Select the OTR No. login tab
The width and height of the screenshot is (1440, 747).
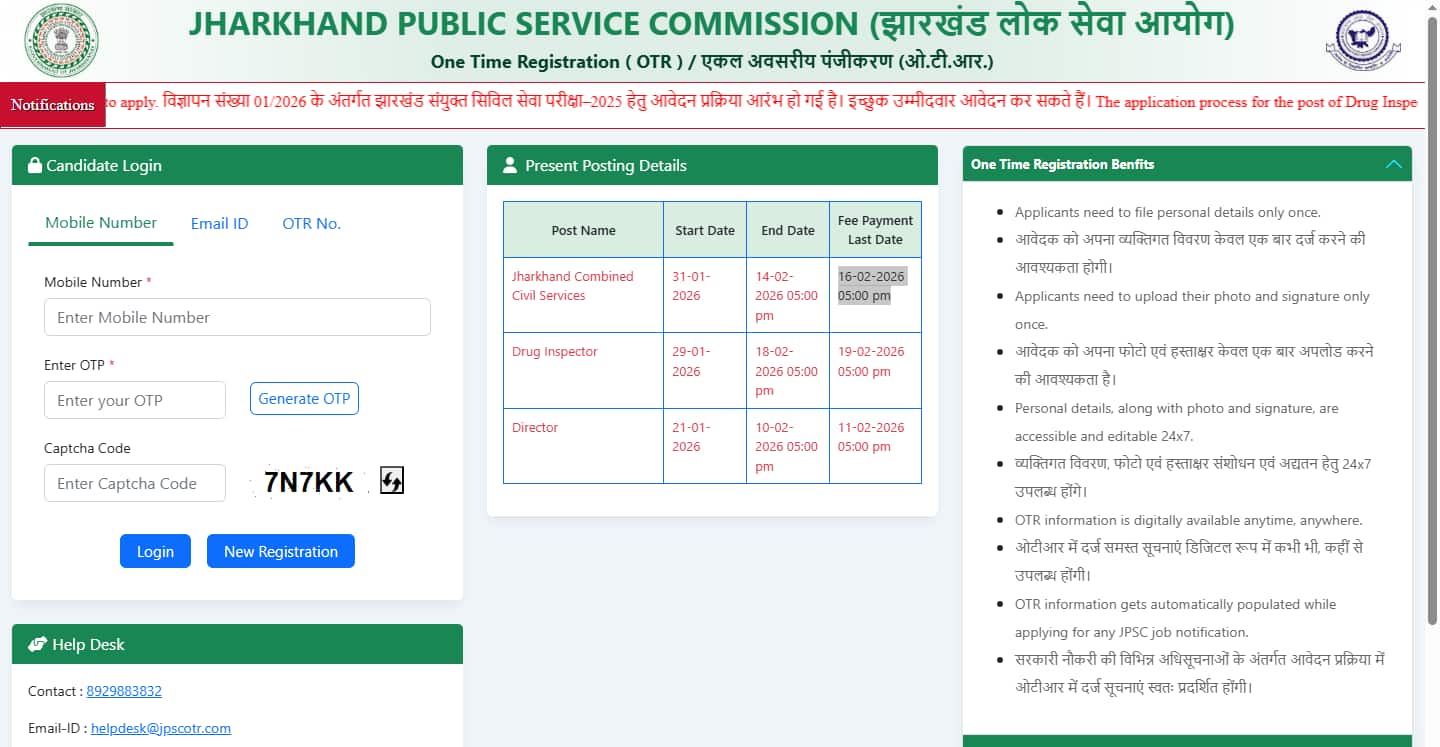coord(311,224)
